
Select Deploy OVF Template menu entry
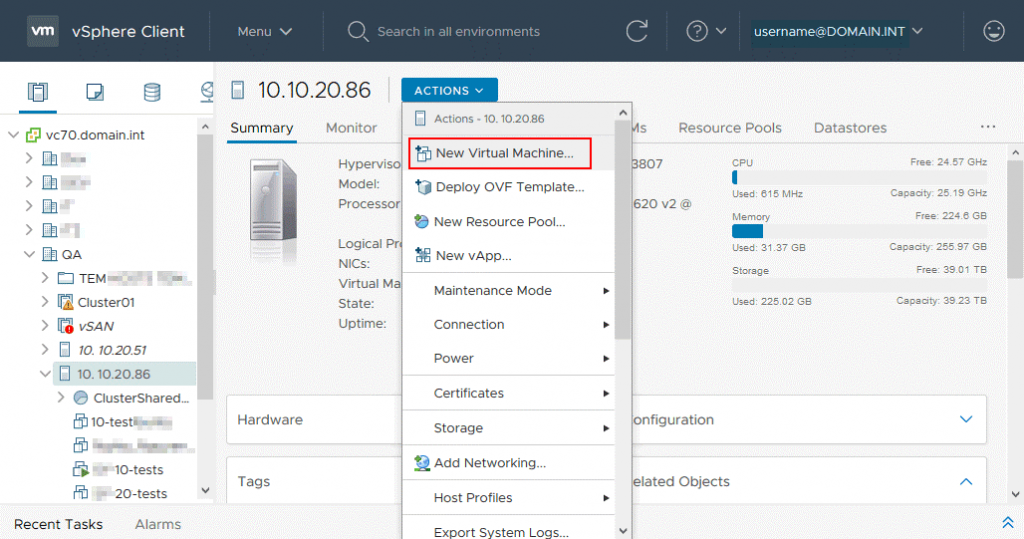click(x=509, y=187)
